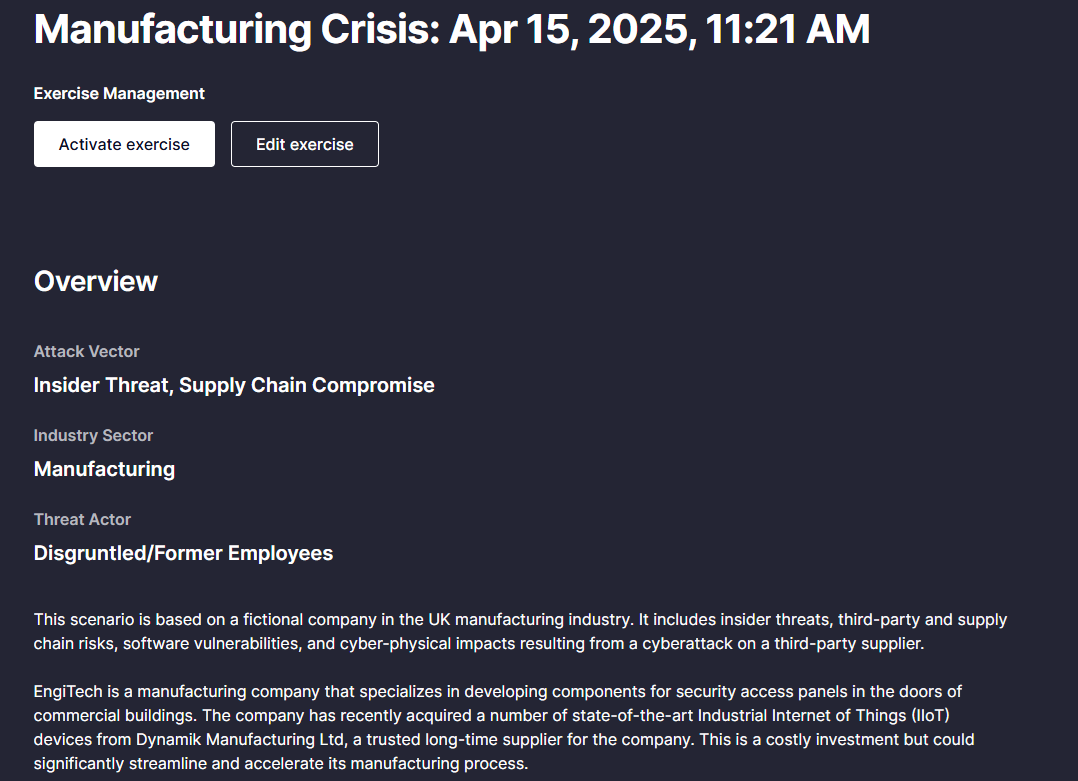
Task: Click the Threat Actor field label
Action: 82,519
